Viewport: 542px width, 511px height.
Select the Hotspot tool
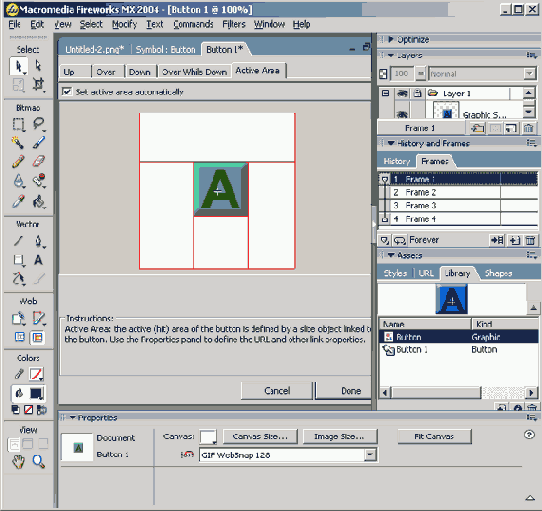pyautogui.click(x=18, y=318)
